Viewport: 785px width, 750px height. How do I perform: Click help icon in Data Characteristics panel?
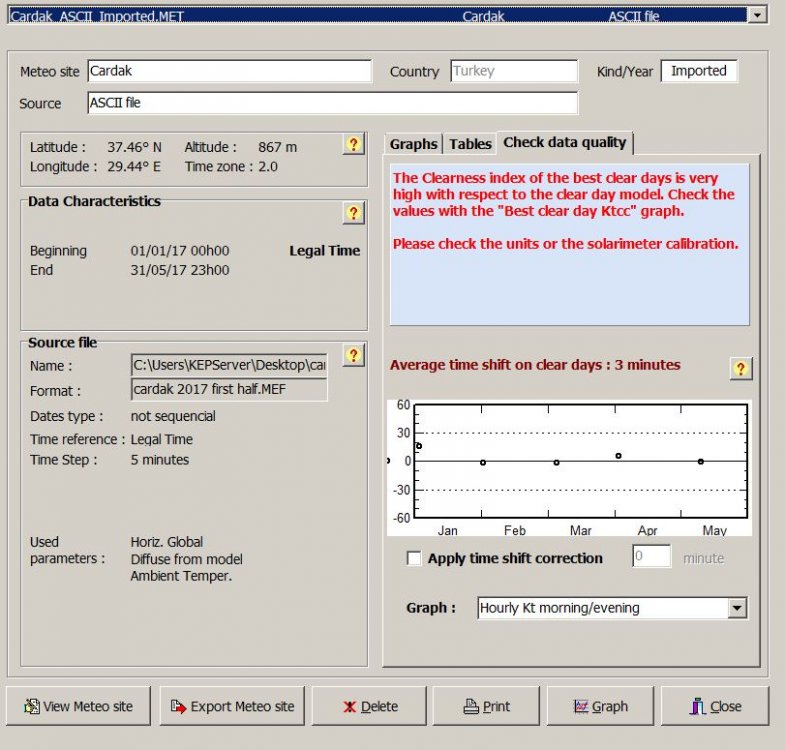(353, 213)
